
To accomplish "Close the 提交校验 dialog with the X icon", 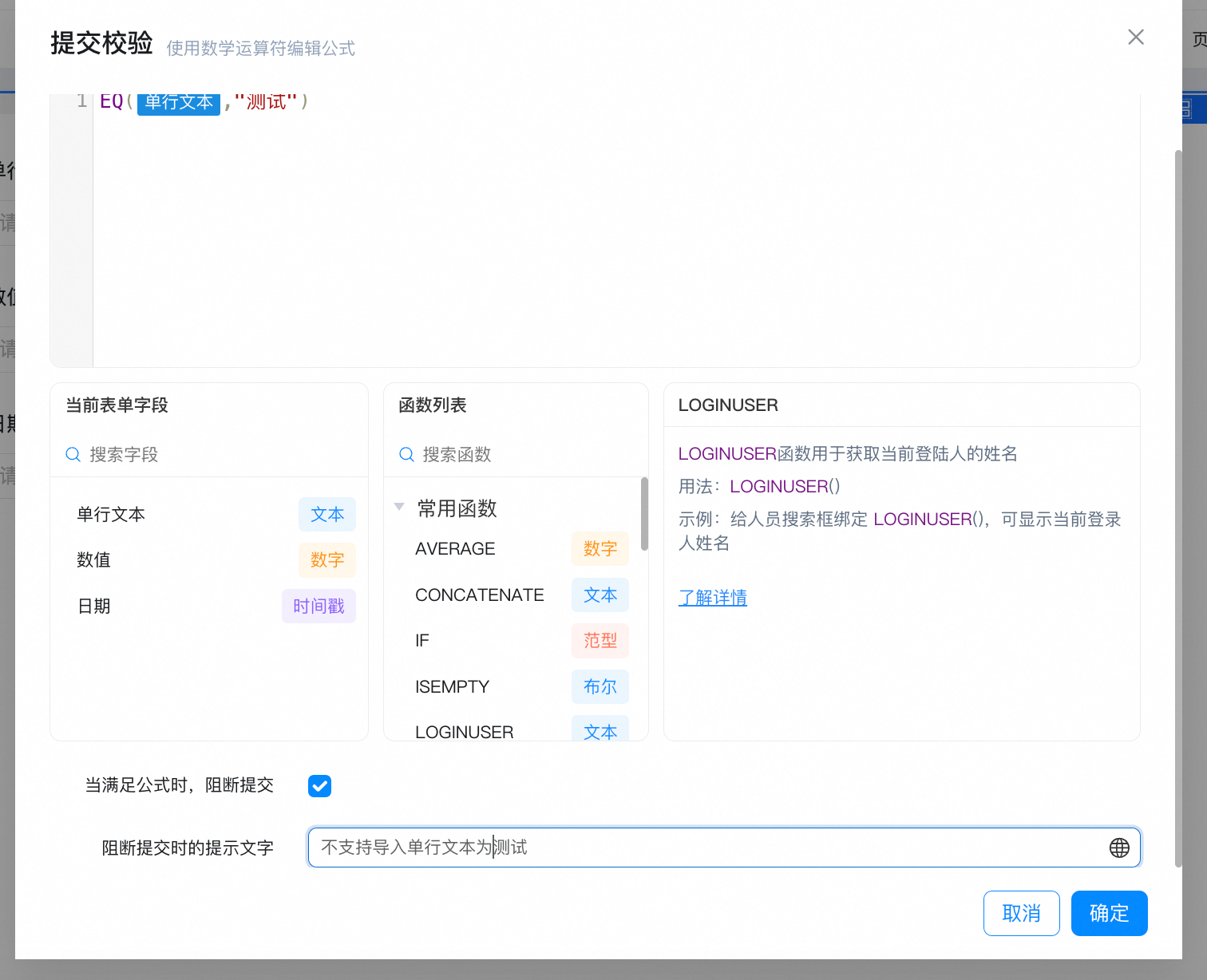I will tap(1135, 37).
